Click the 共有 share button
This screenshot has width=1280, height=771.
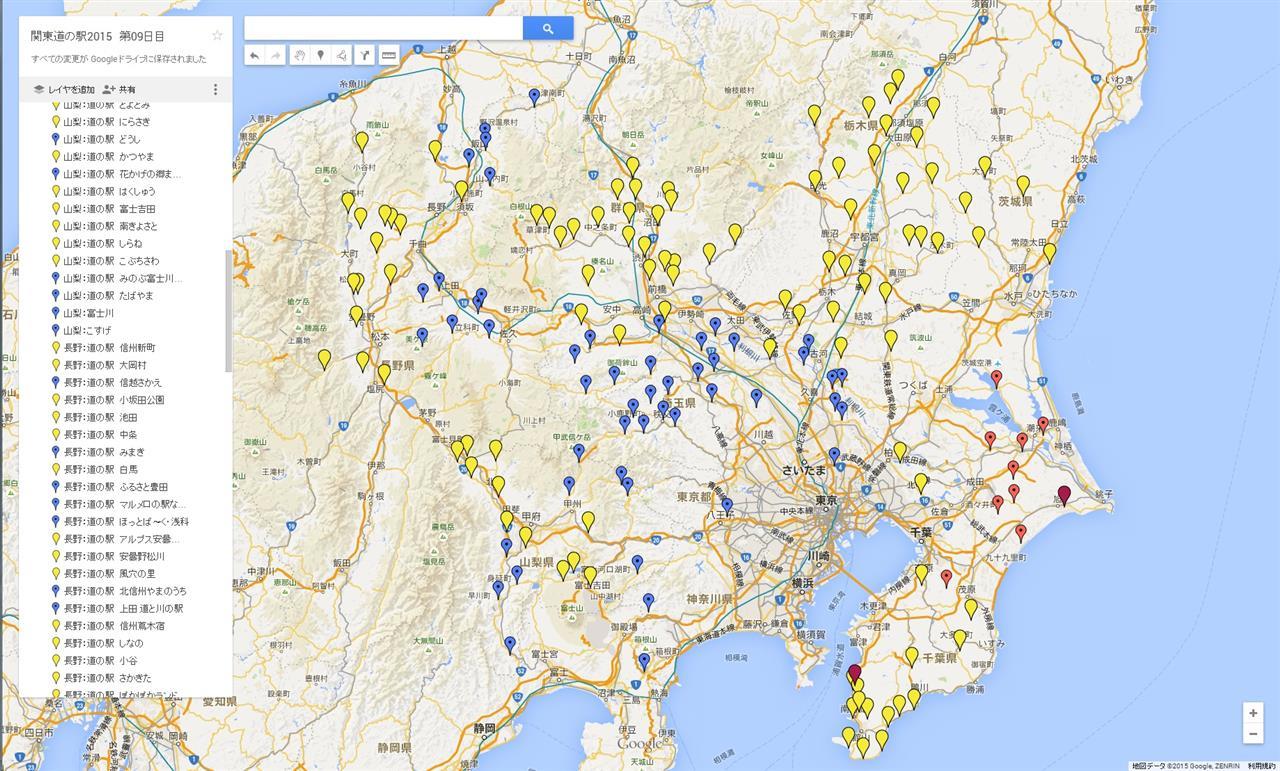point(119,90)
